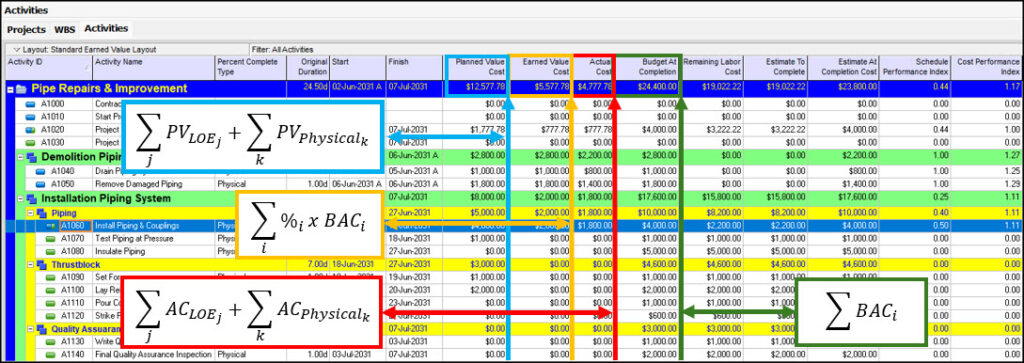This screenshot has width=1024, height=363.
Task: Click the green activity icon next to A1060
Action: 51,226
